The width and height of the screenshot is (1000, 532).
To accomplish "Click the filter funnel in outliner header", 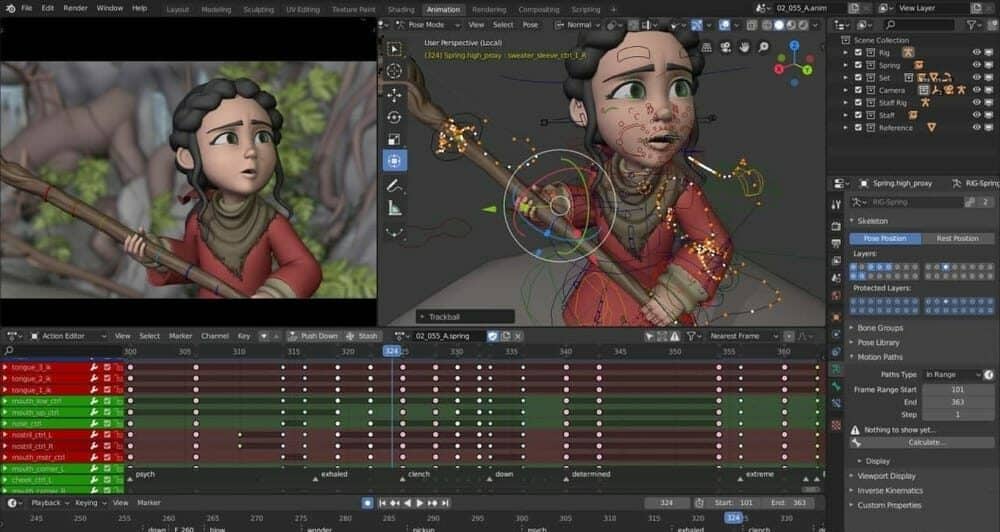I will (x=971, y=25).
